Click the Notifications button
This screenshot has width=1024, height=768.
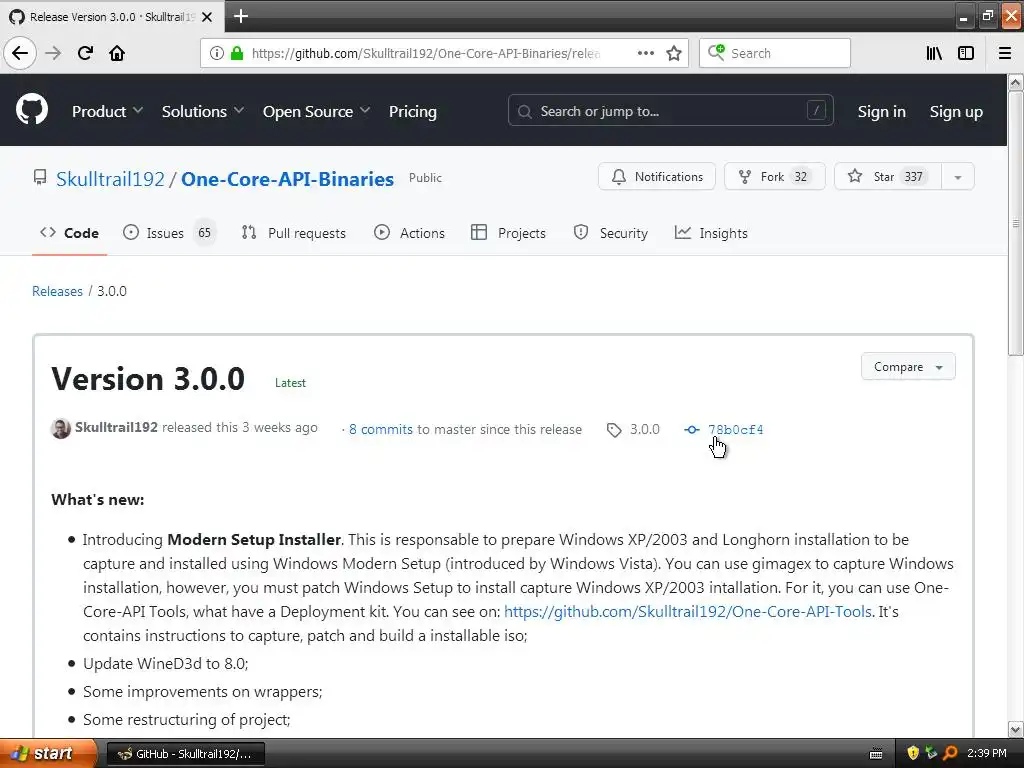(656, 177)
